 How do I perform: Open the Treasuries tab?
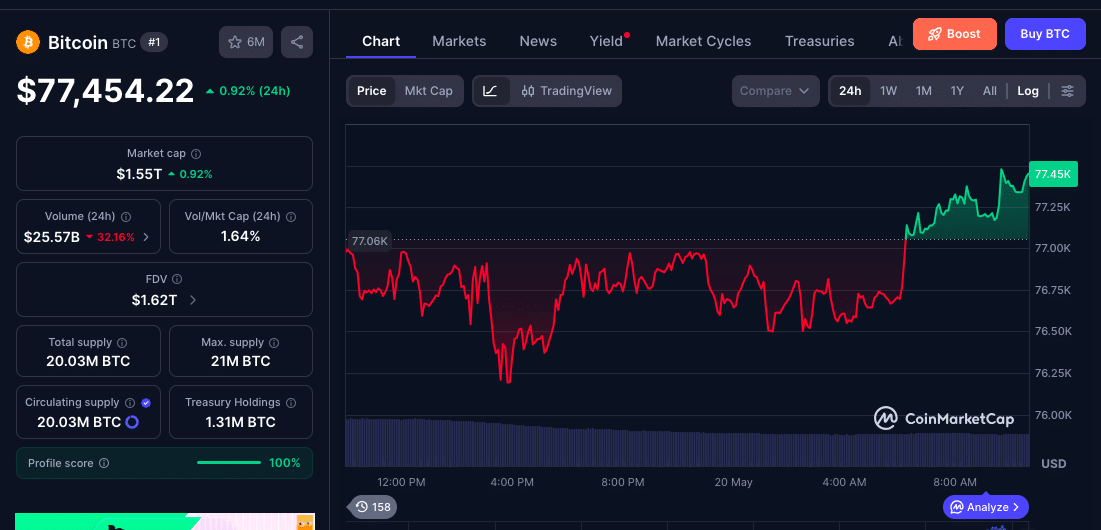click(819, 41)
